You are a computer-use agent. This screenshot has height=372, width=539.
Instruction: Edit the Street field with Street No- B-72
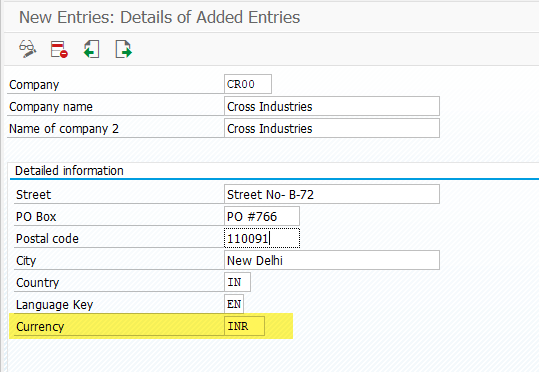coord(332,194)
